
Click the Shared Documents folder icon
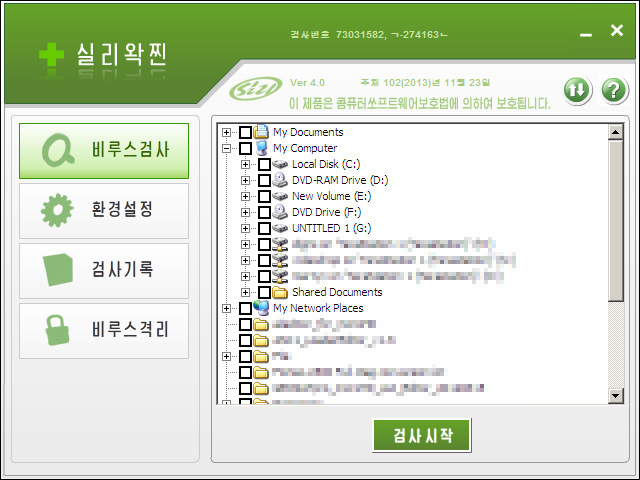pos(280,292)
